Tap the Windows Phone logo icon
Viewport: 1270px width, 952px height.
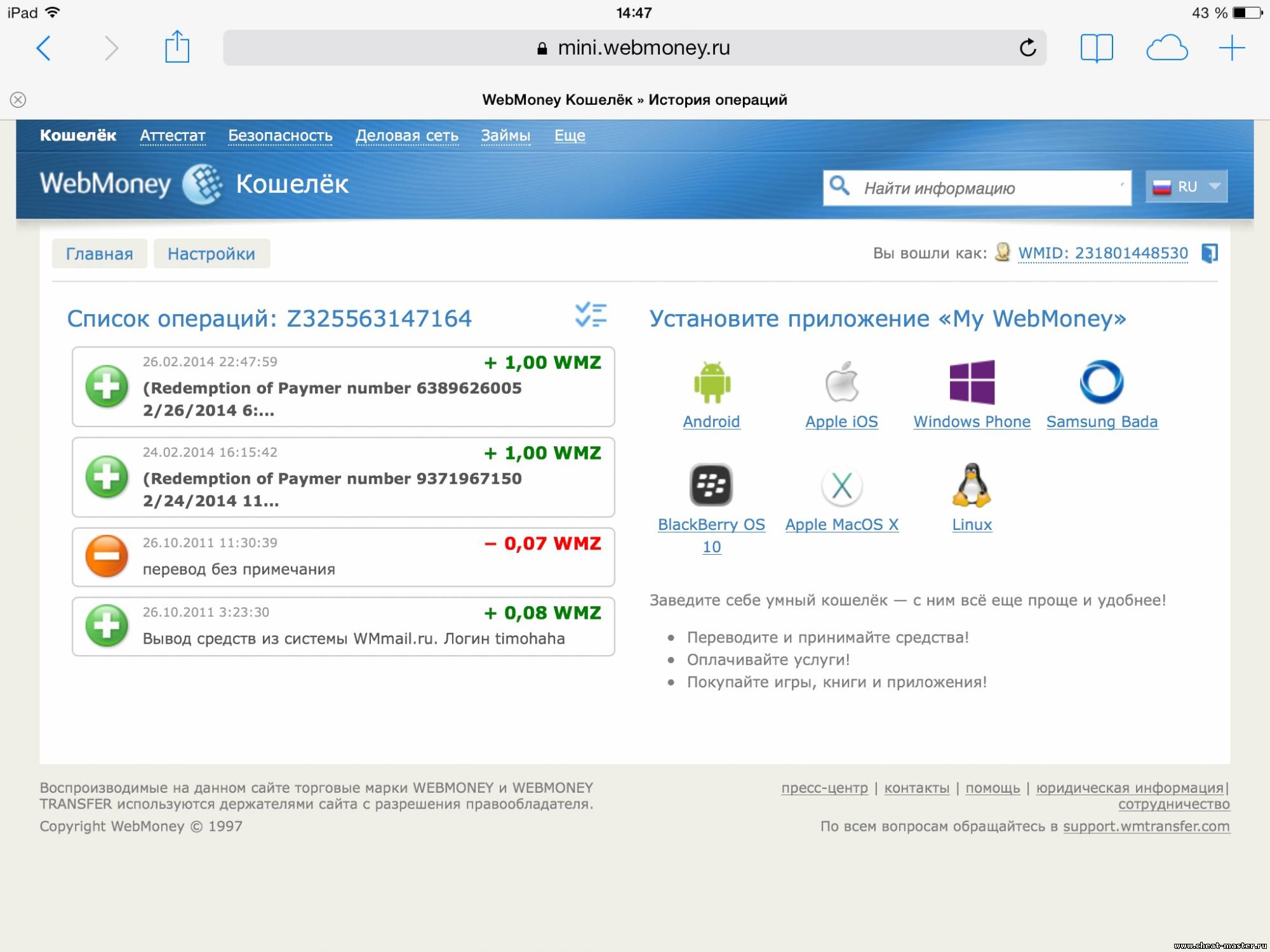click(x=972, y=382)
